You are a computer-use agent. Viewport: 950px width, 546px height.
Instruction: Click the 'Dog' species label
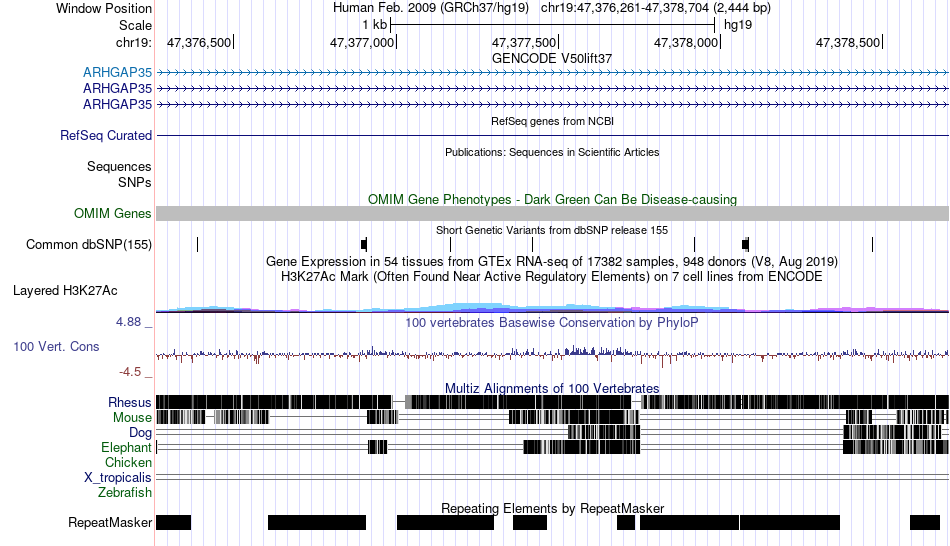[x=141, y=433]
